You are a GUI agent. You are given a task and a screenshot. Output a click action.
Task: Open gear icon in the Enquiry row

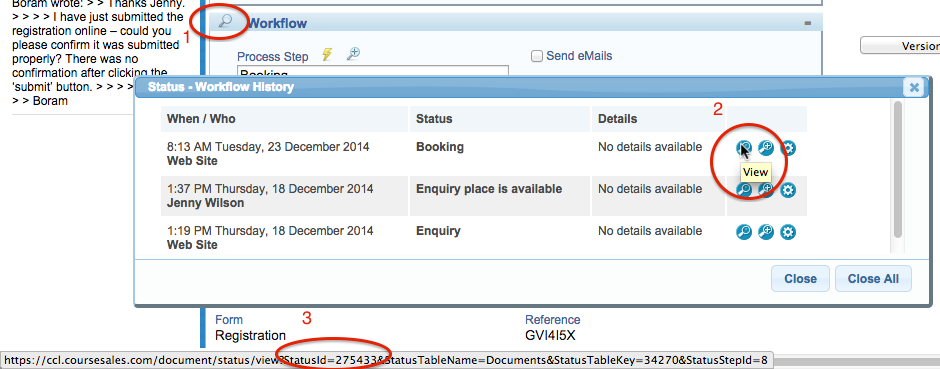(x=788, y=232)
